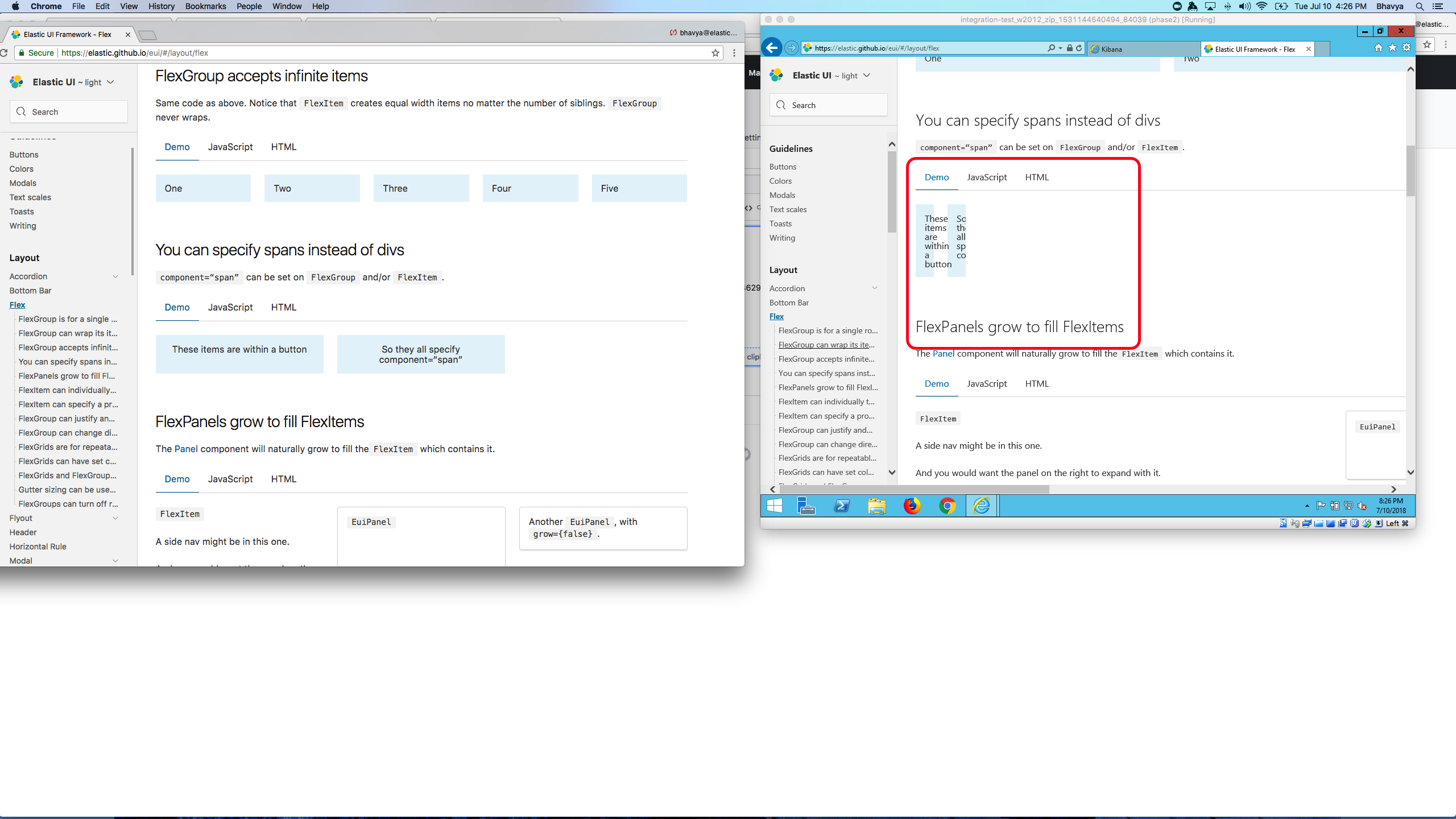Unmute the speaker icon in the system tray
Screen dimensions: 1456x819
(1363, 506)
